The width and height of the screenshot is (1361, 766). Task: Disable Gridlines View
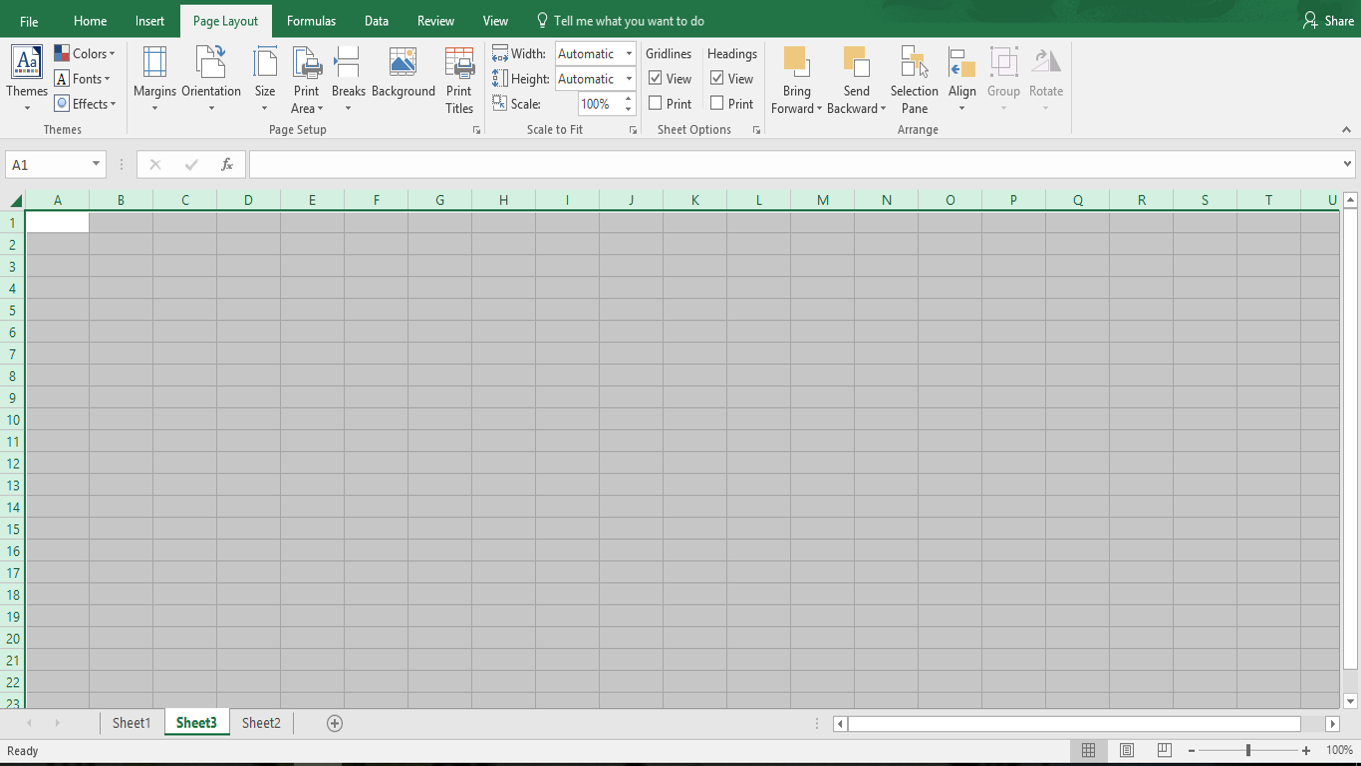(656, 78)
